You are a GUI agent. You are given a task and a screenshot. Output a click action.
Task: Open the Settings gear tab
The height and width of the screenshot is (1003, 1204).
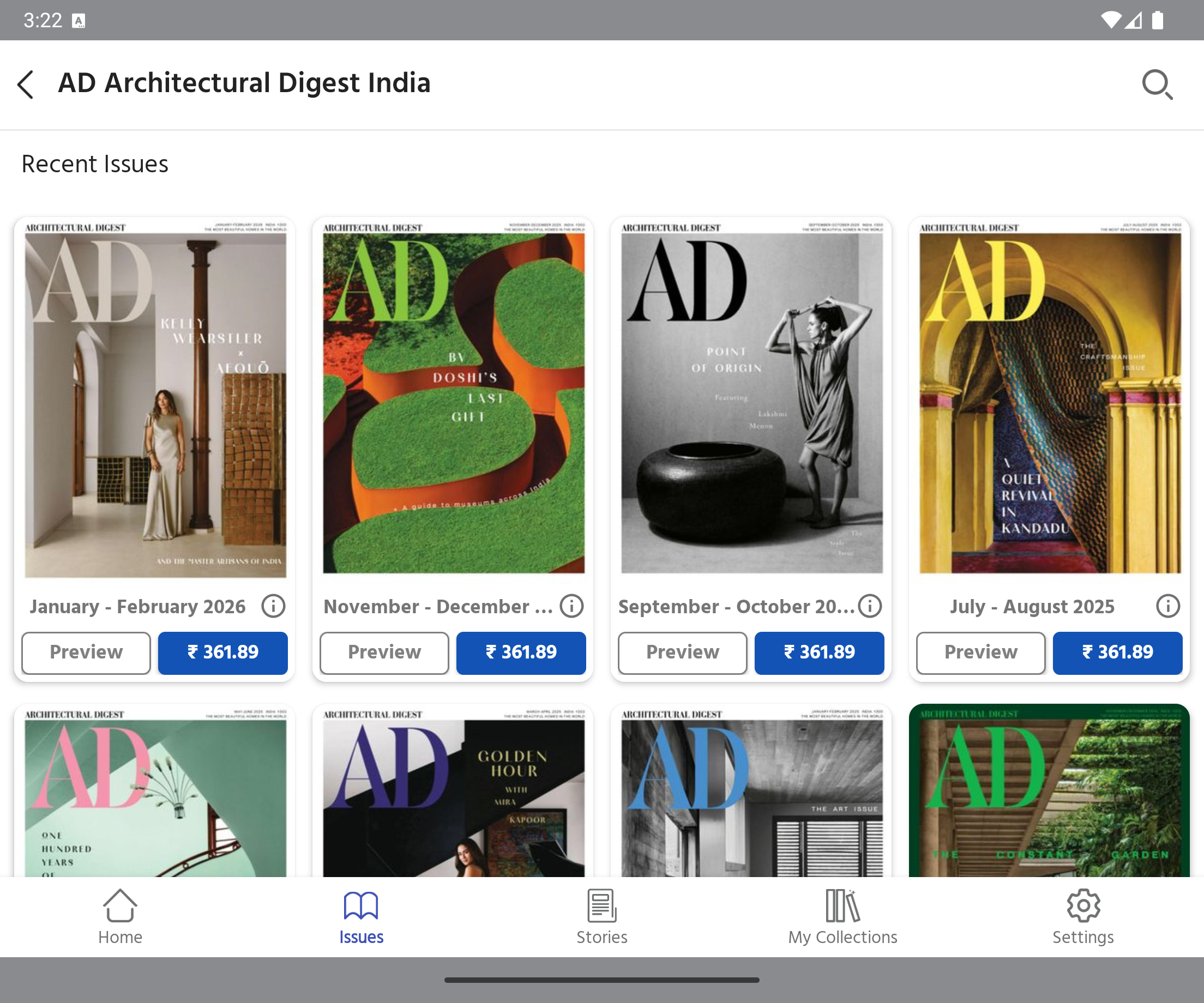(1083, 916)
